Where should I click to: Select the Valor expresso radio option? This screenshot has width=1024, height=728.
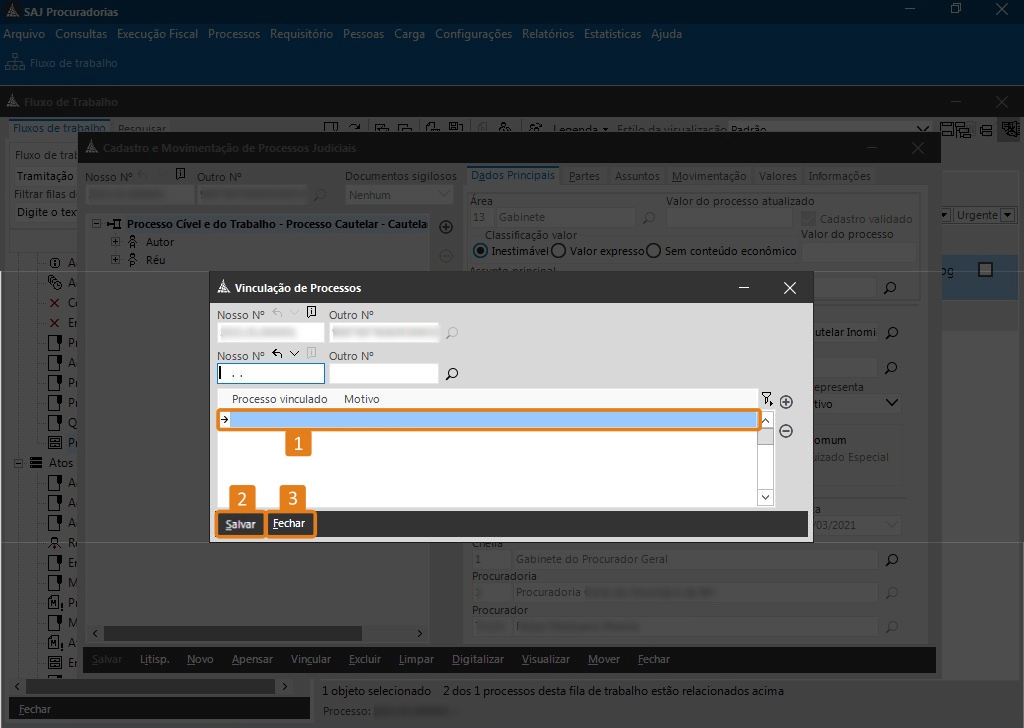coord(558,251)
